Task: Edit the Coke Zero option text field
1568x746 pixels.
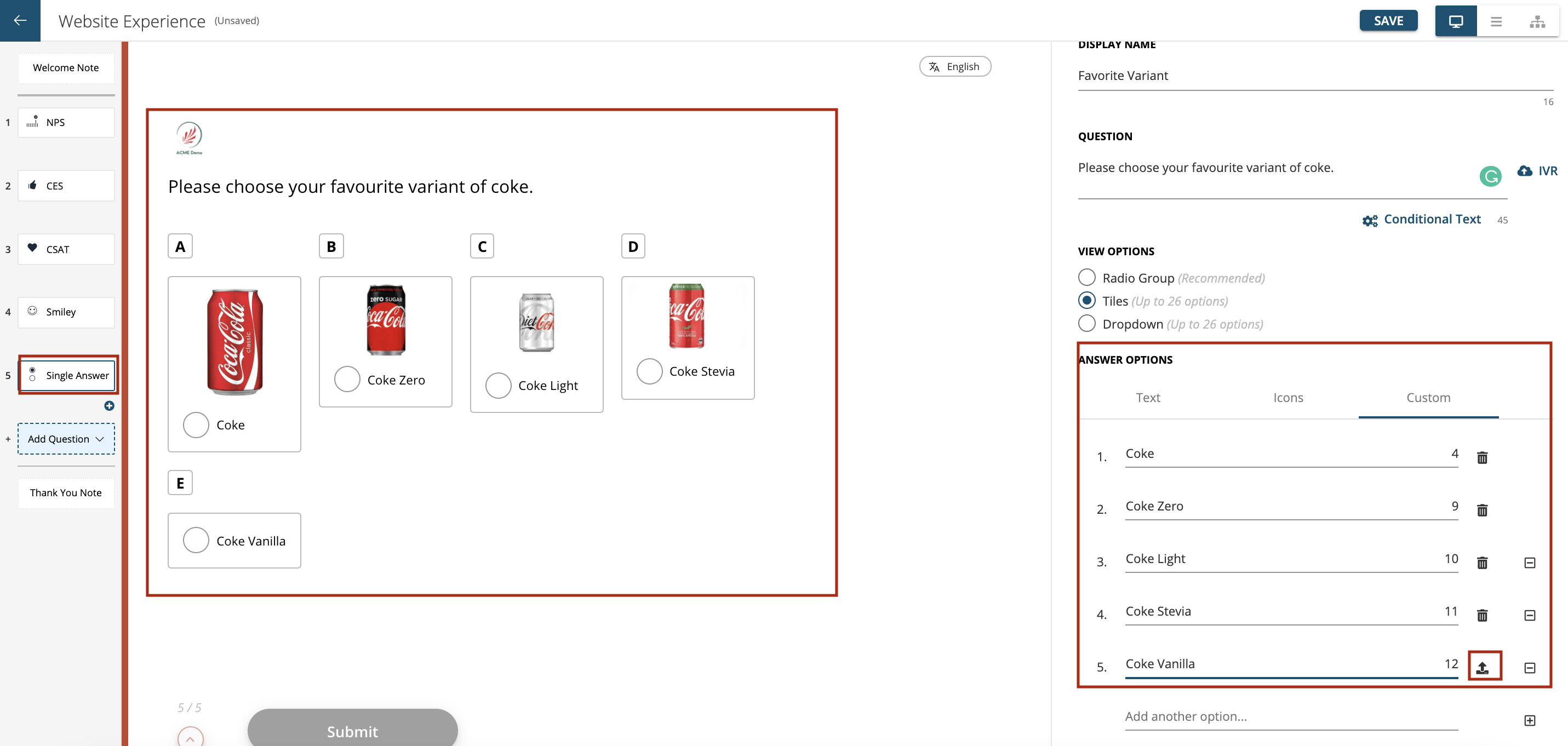Action: 1291,506
